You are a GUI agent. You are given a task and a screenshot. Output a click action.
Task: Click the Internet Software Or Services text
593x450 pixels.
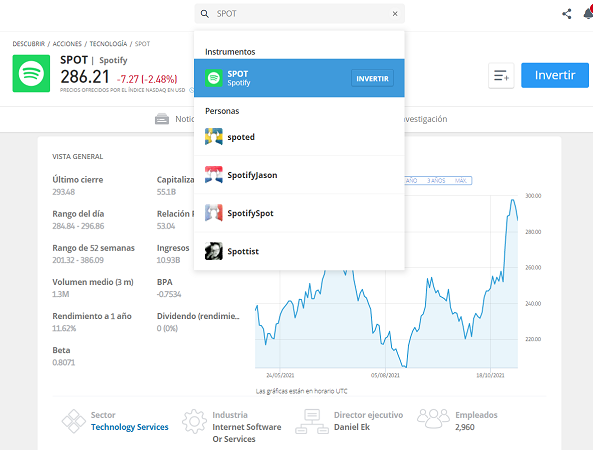(x=247, y=433)
